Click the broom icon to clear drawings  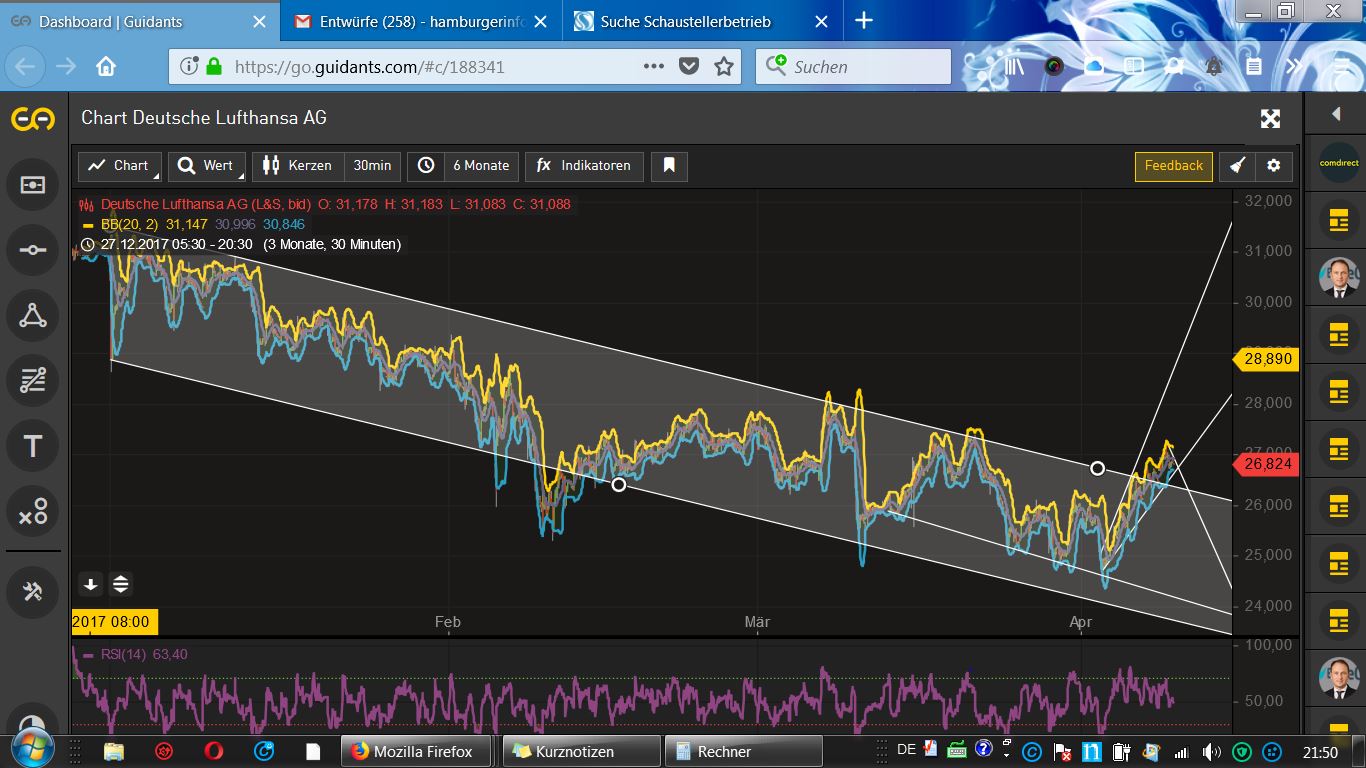1237,166
